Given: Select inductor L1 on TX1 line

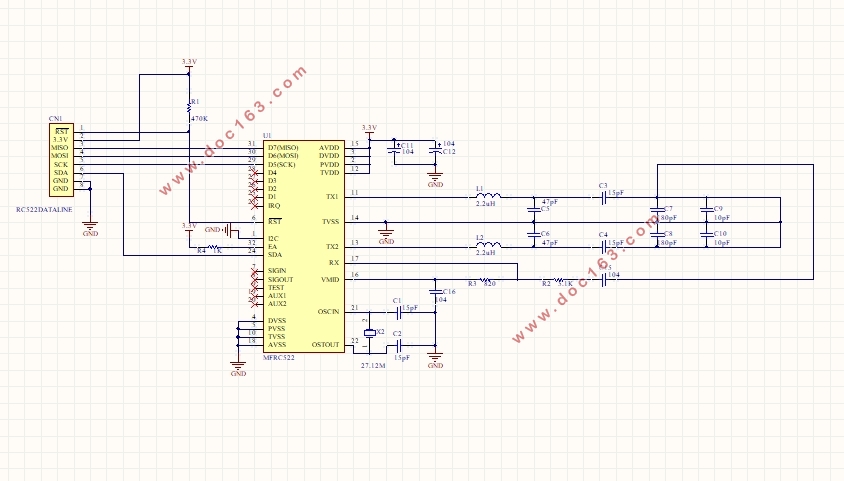Looking at the screenshot, I should click(x=488, y=196).
